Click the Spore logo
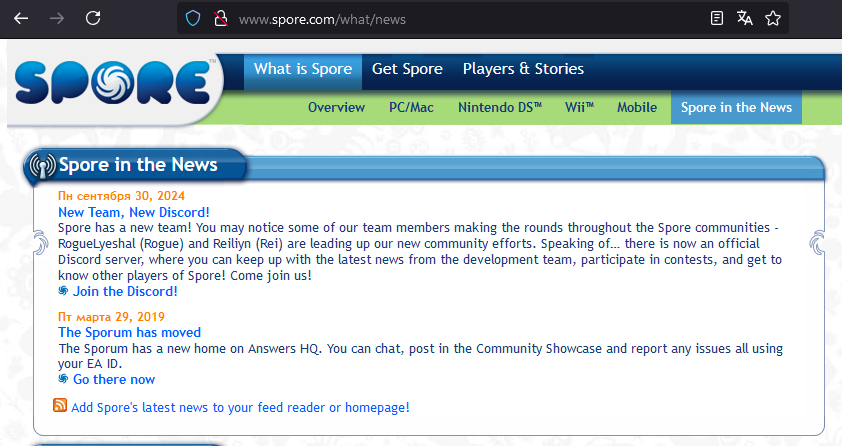This screenshot has height=446, width=842. [x=112, y=82]
